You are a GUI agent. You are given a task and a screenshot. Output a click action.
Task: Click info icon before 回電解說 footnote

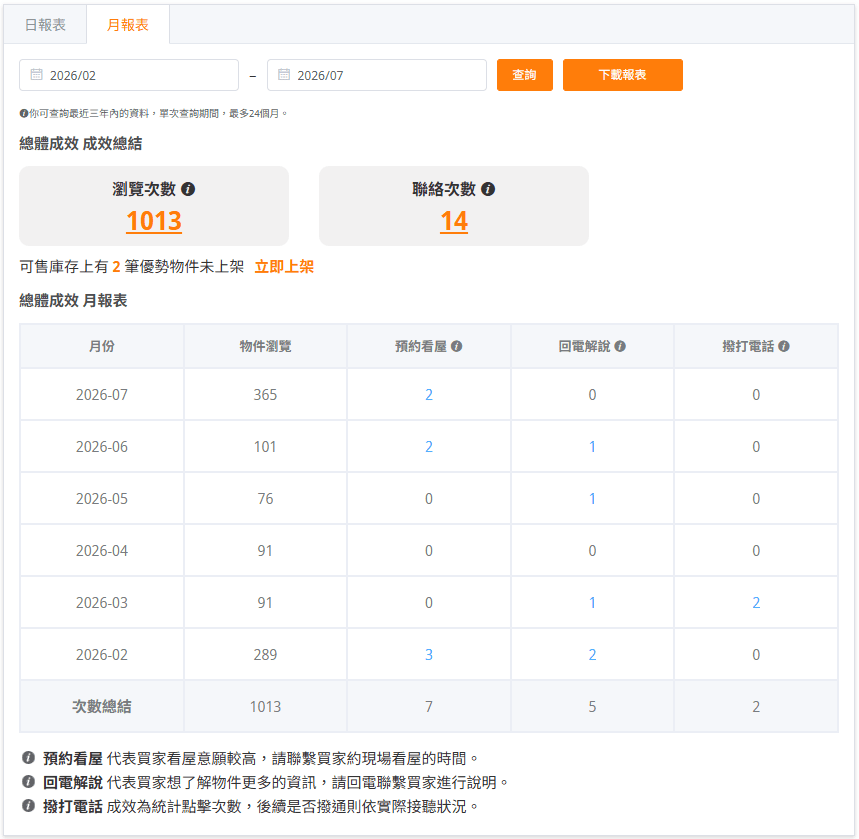(28, 782)
